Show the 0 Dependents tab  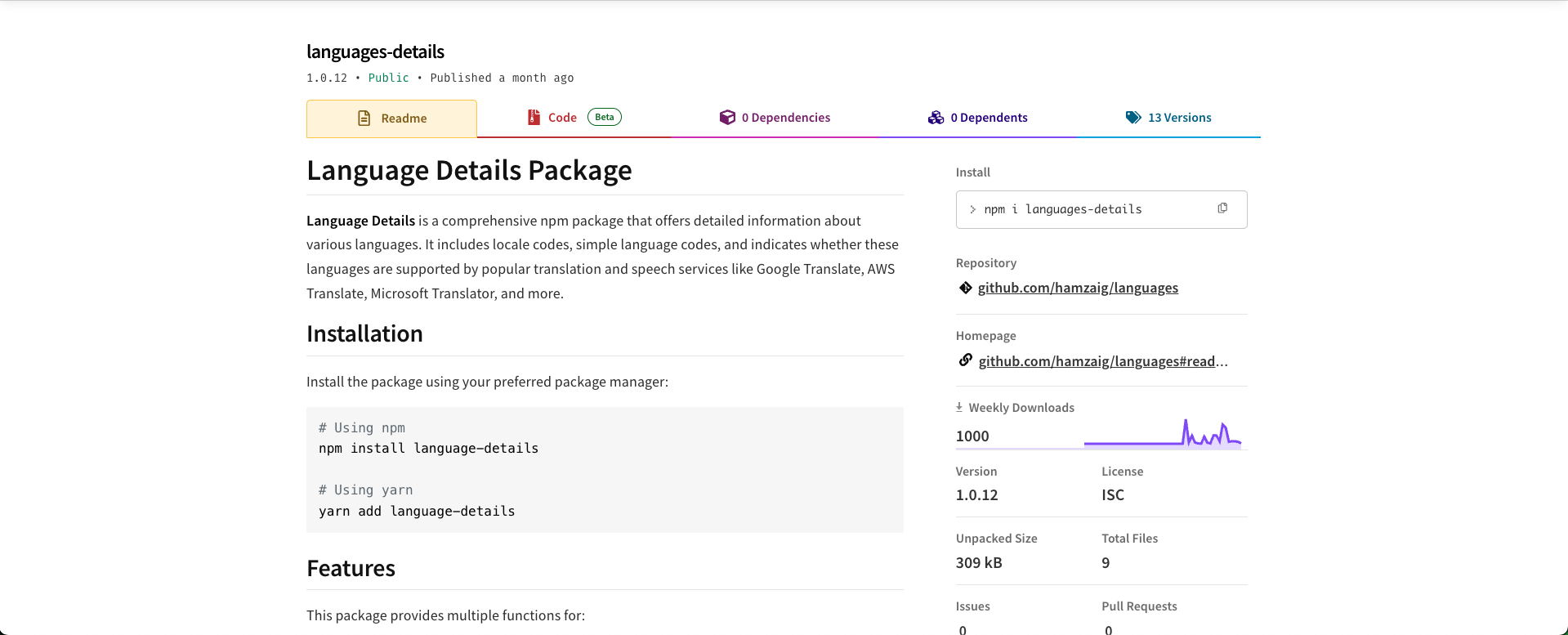(x=989, y=118)
